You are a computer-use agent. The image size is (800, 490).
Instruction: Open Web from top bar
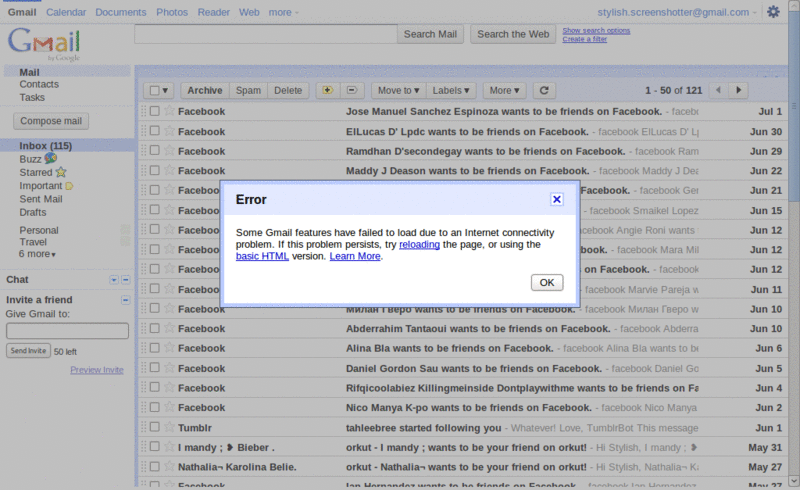tap(249, 12)
